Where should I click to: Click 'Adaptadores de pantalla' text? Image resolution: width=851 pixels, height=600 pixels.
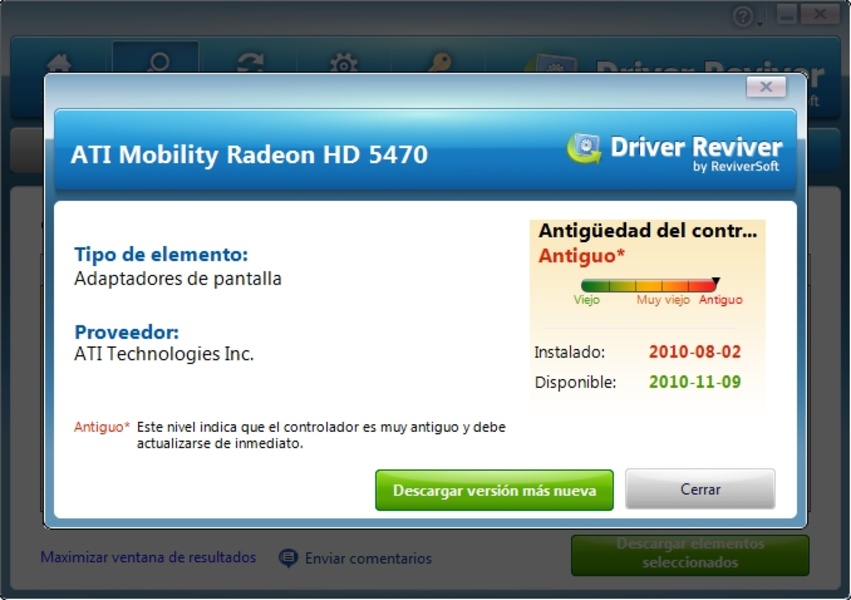(178, 278)
